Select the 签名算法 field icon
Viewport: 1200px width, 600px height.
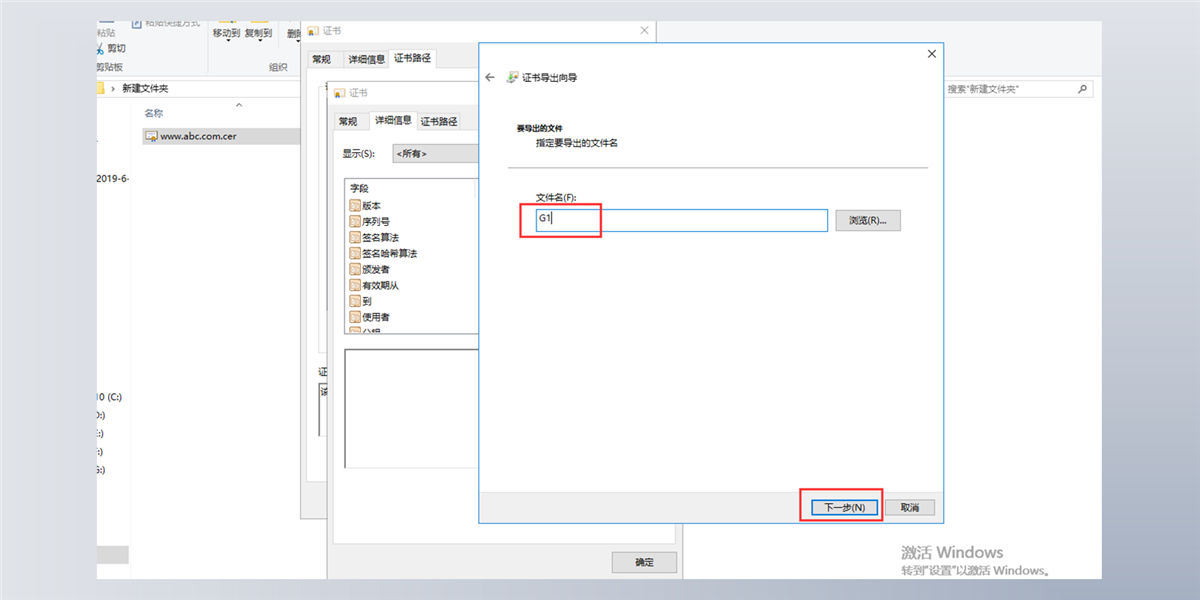(355, 237)
